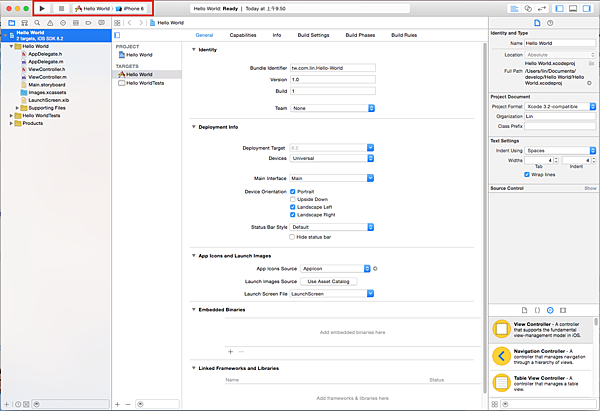Edit the Bundle Identifier field
The height and width of the screenshot is (411, 600).
(x=333, y=68)
